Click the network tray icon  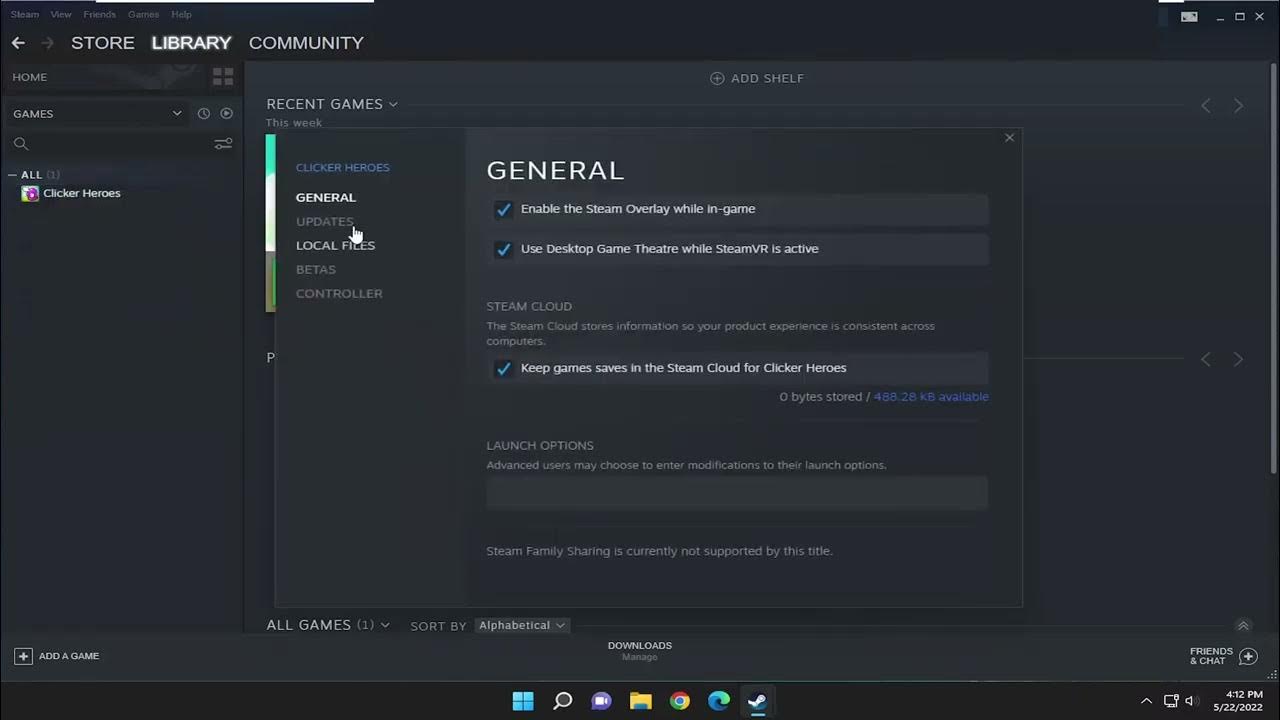click(x=1171, y=701)
